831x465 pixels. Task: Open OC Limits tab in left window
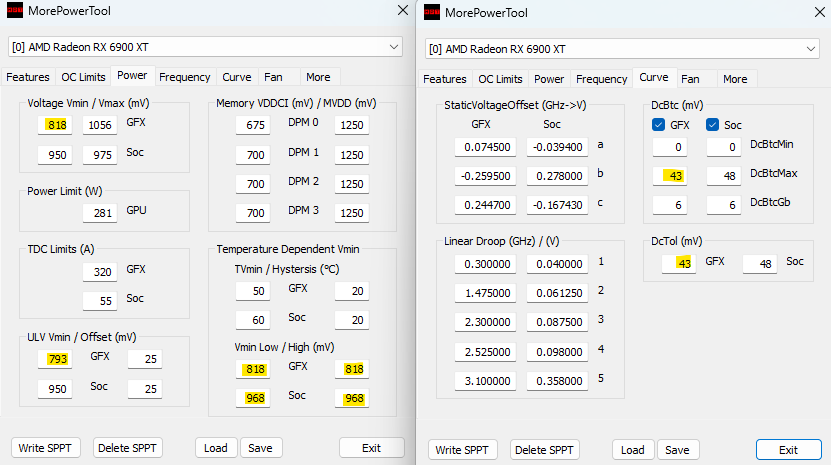83,77
